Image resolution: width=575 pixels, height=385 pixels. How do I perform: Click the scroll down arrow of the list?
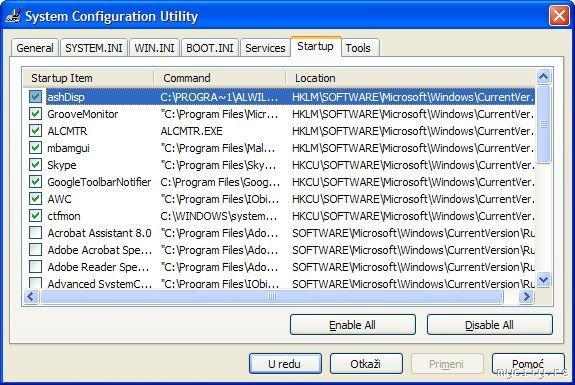543,279
